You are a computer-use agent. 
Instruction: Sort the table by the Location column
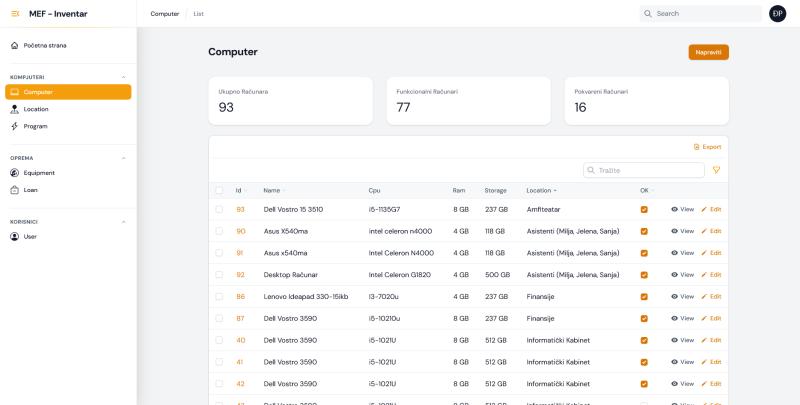point(541,190)
